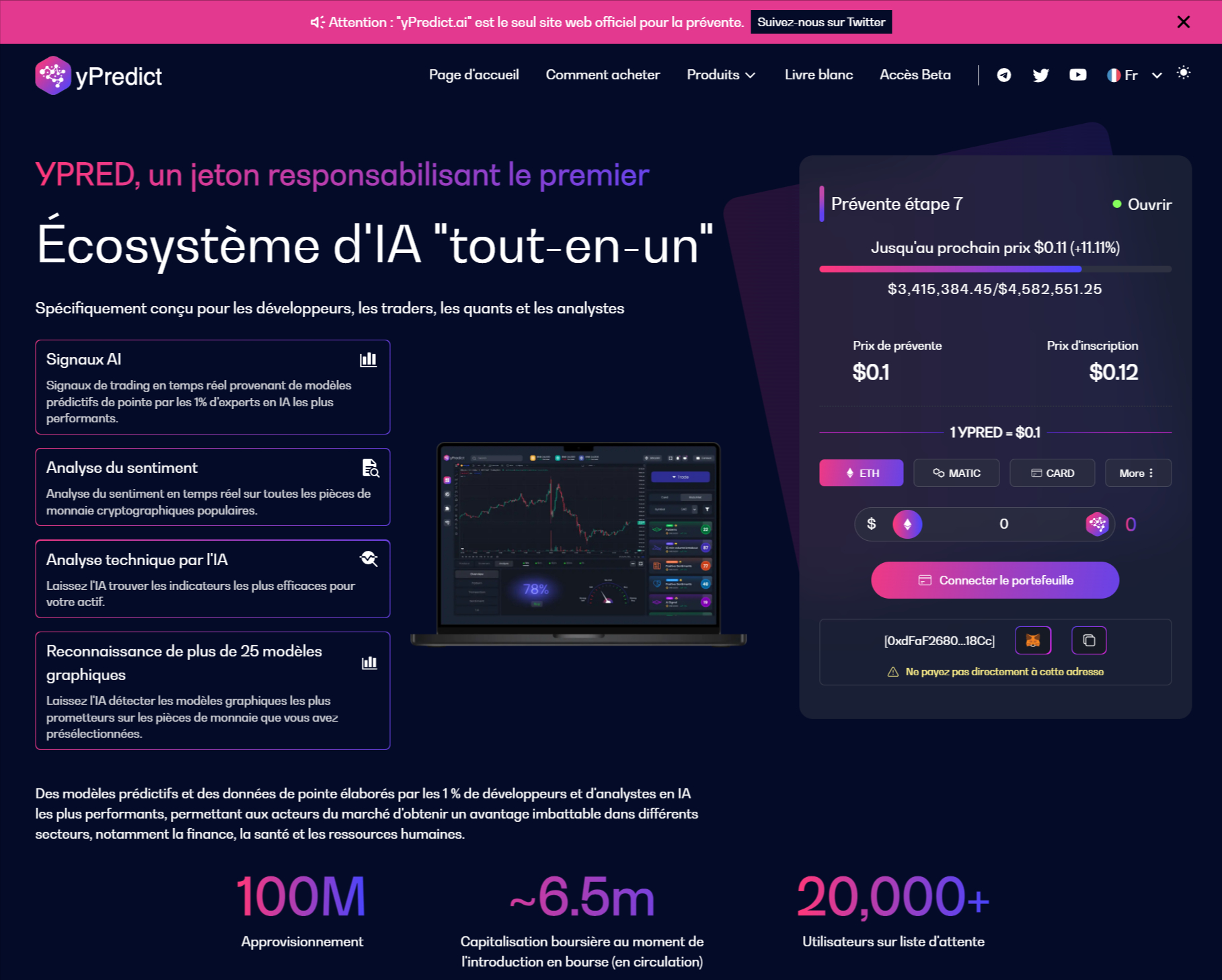Click the laptop dashboard preview image

click(x=578, y=545)
